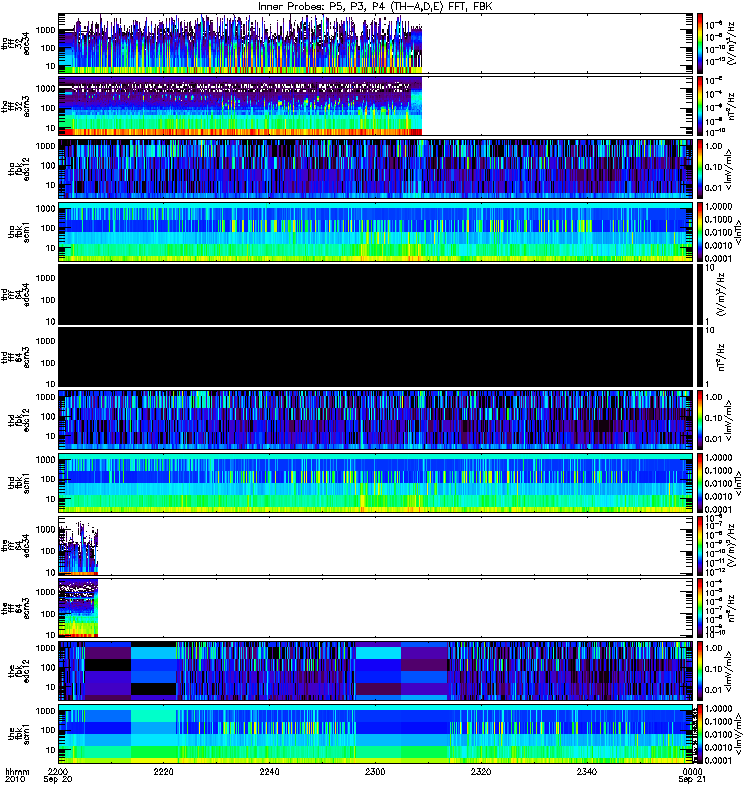This screenshot has height=800, width=750.
Task: Click the 2300 time axis label
Action: click(x=375, y=771)
